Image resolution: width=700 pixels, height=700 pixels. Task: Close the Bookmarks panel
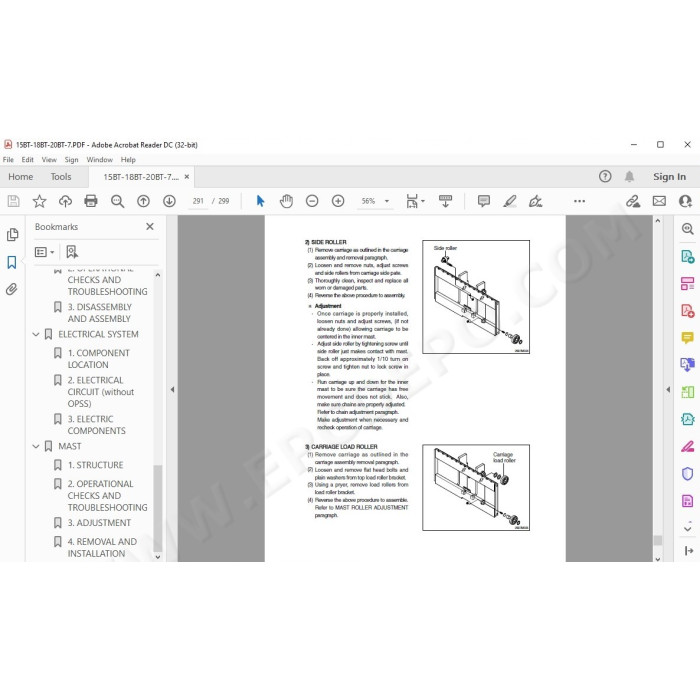pos(150,227)
